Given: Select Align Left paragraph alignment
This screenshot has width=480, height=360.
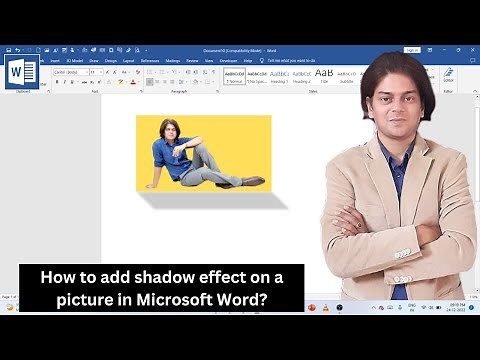Looking at the screenshot, I should point(150,82).
